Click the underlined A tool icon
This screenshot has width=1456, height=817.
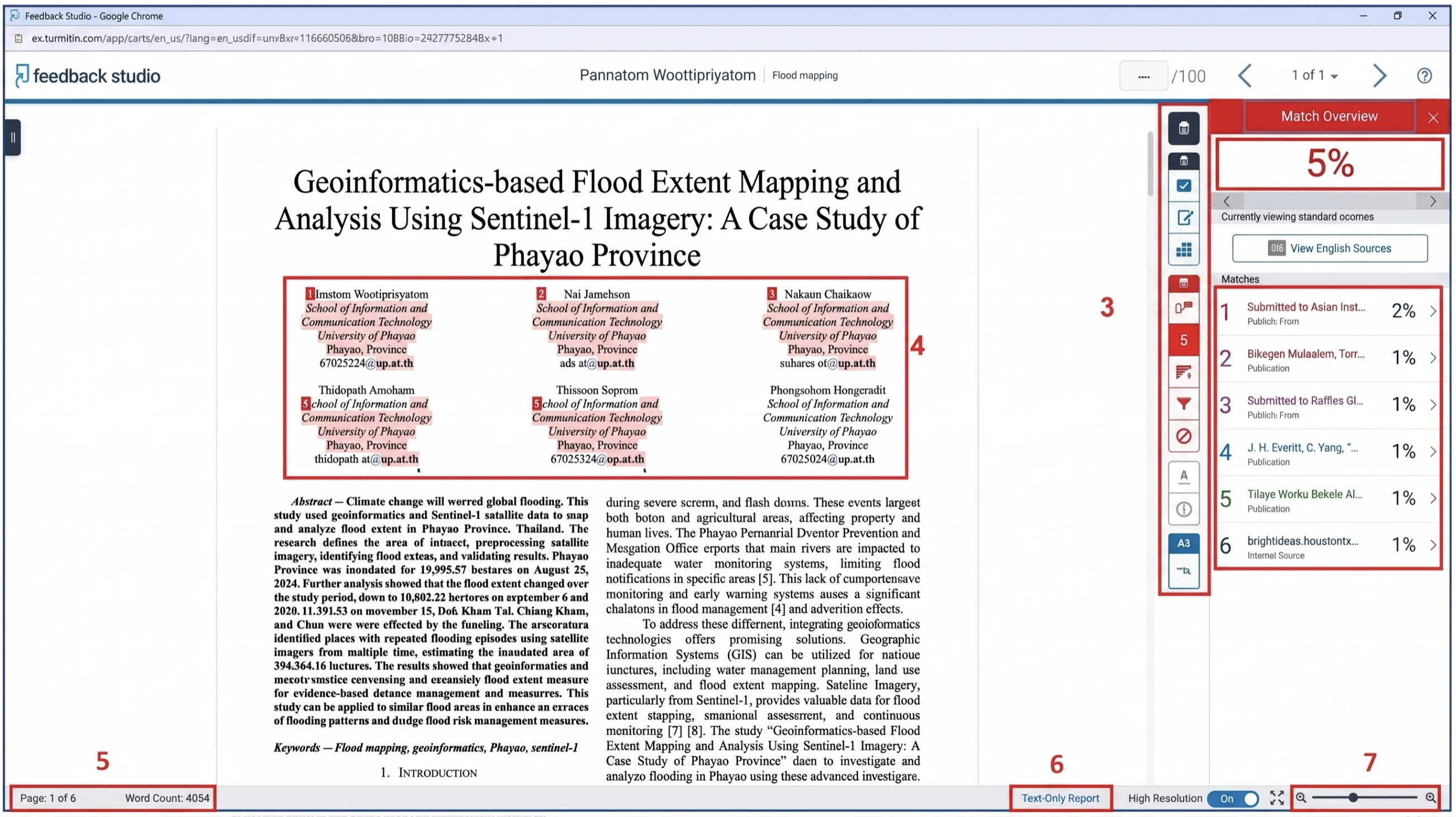point(1183,477)
